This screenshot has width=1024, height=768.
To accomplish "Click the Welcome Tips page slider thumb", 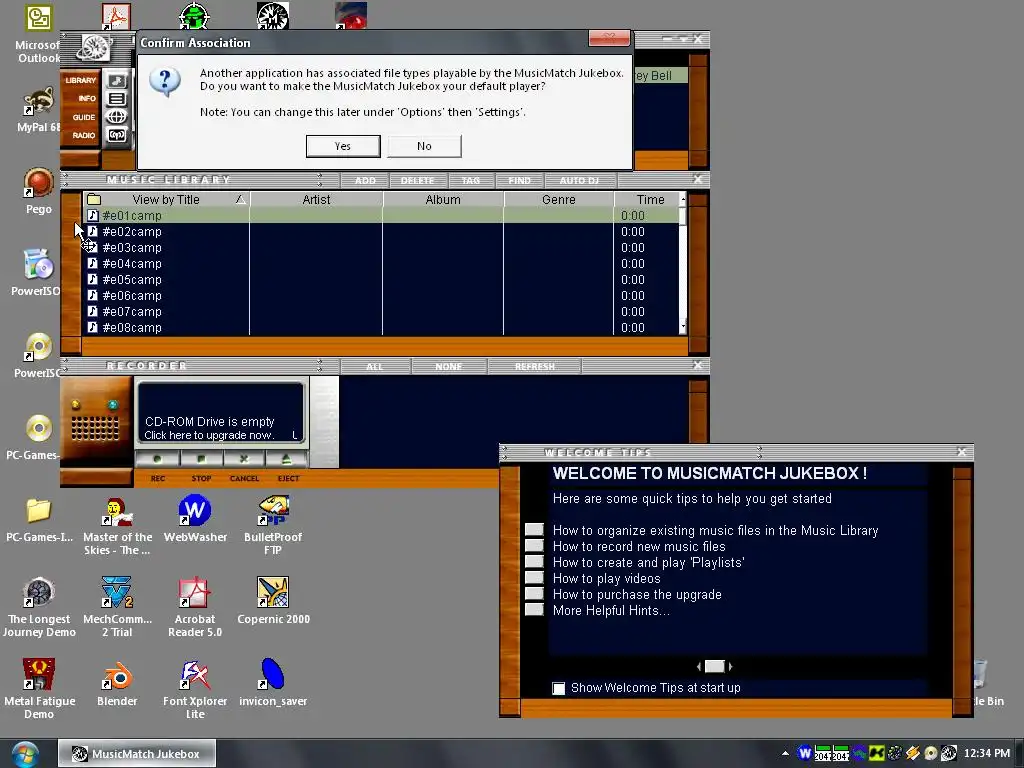I will 714,666.
